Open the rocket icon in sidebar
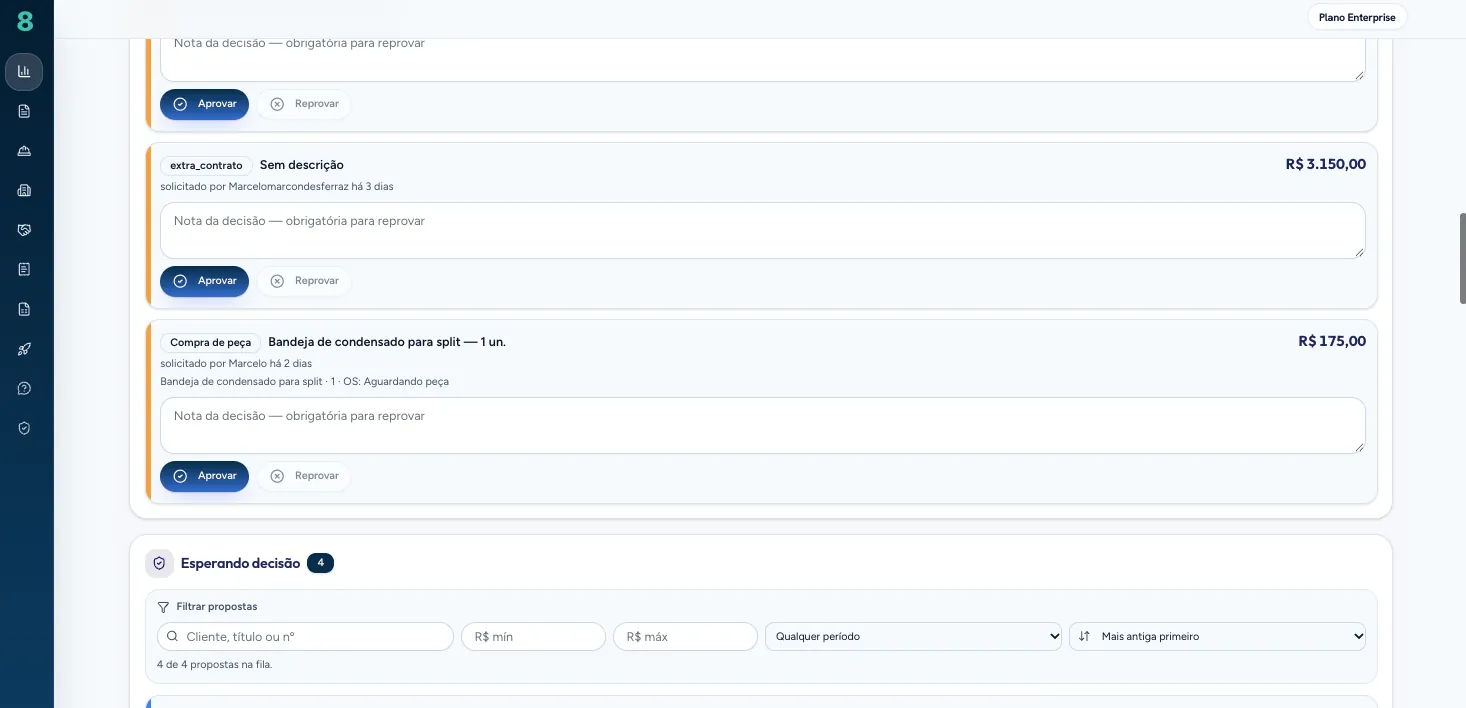The height and width of the screenshot is (708, 1466). click(24, 349)
